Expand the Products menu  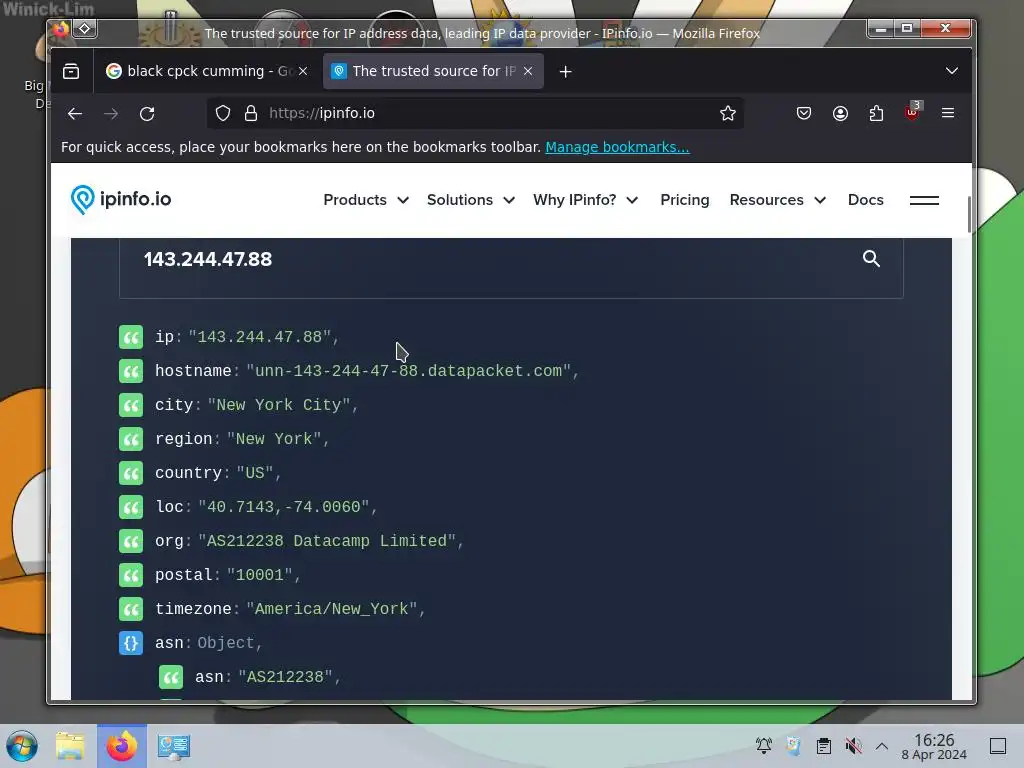click(366, 200)
